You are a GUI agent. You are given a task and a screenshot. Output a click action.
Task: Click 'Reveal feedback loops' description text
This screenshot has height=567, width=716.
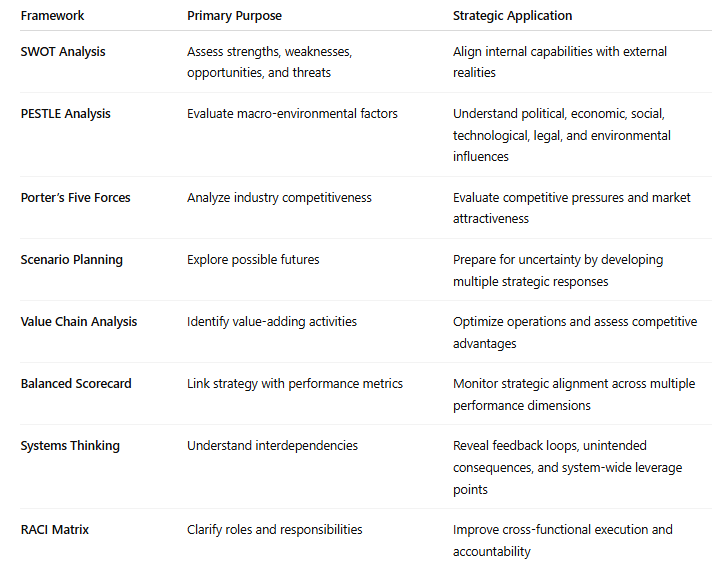point(568,467)
